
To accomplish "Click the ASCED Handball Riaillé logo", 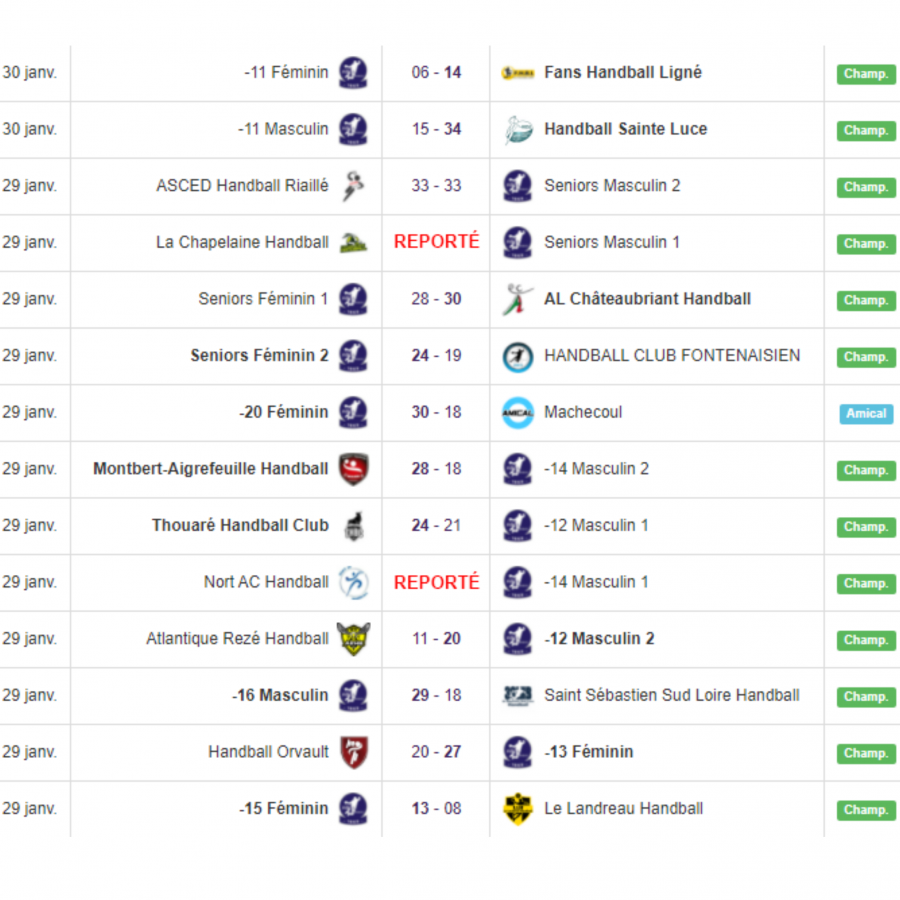I will [x=352, y=186].
